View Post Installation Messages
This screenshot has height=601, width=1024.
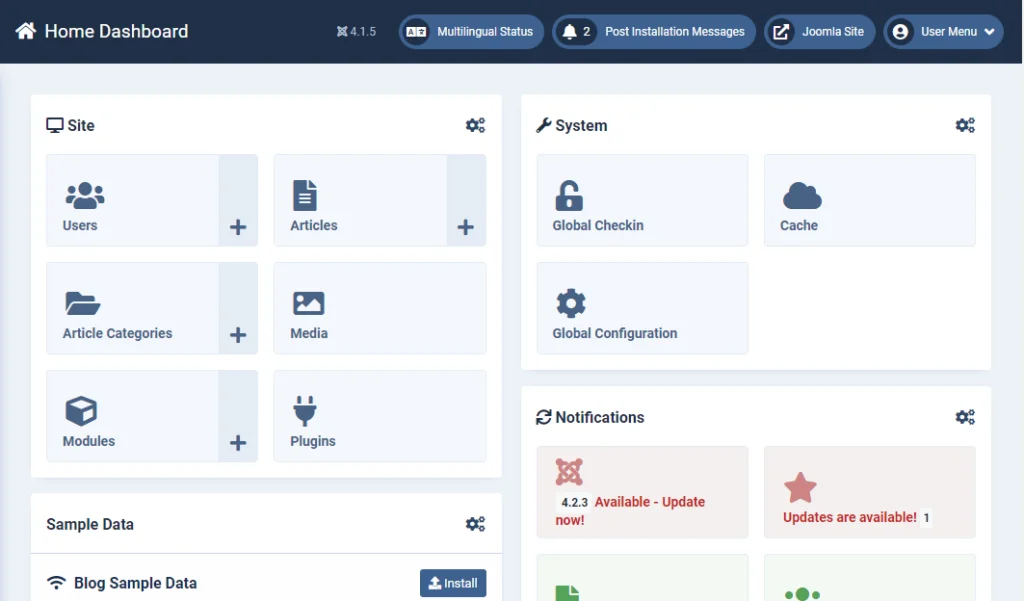pyautogui.click(x=654, y=31)
